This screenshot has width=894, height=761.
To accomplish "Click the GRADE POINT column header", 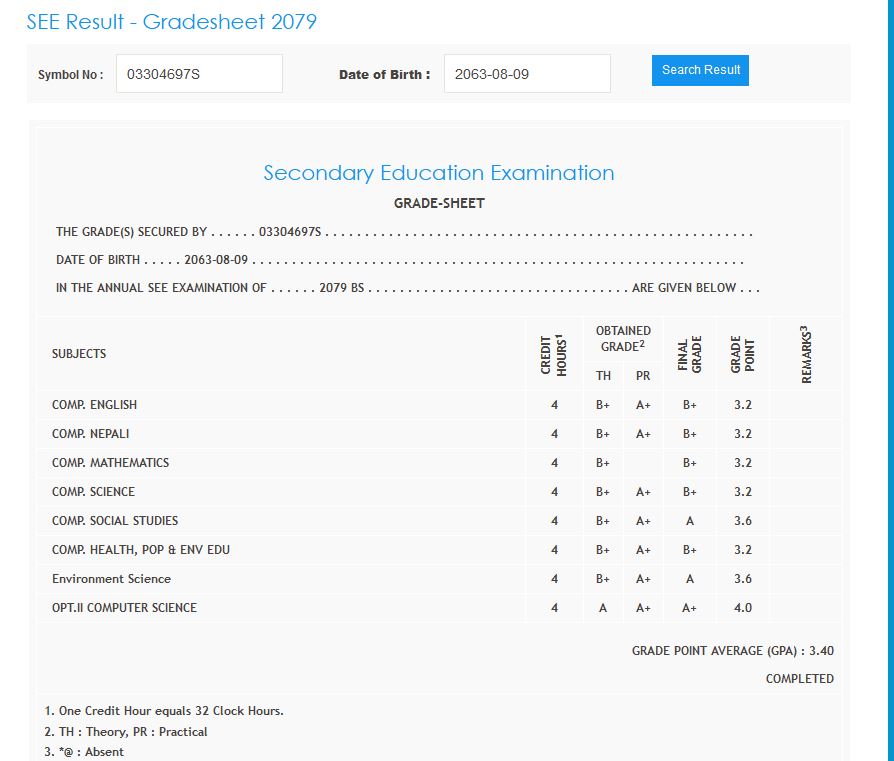I will tap(743, 354).
